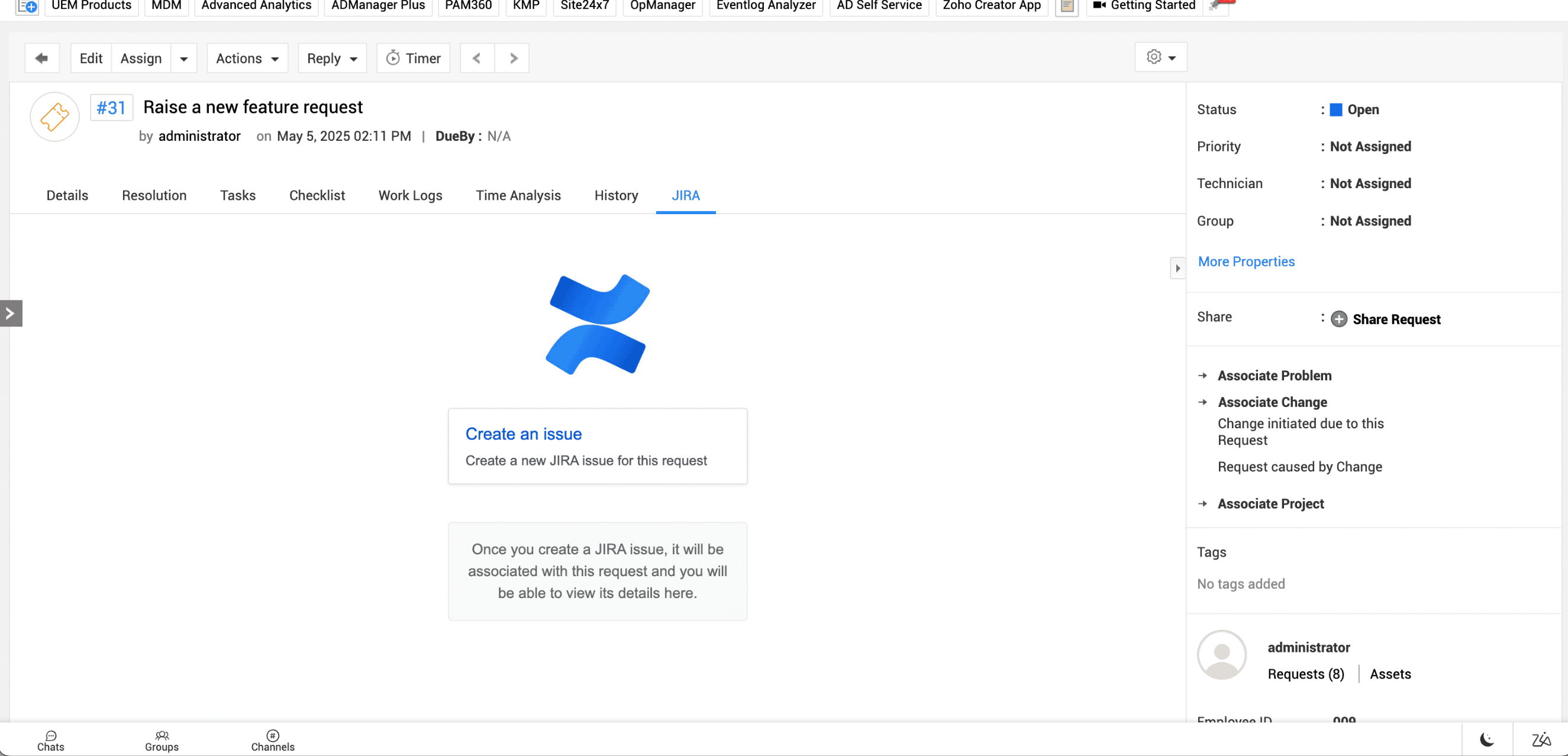Switch to the Checklist tab
The width and height of the screenshot is (1568, 756).
point(317,195)
